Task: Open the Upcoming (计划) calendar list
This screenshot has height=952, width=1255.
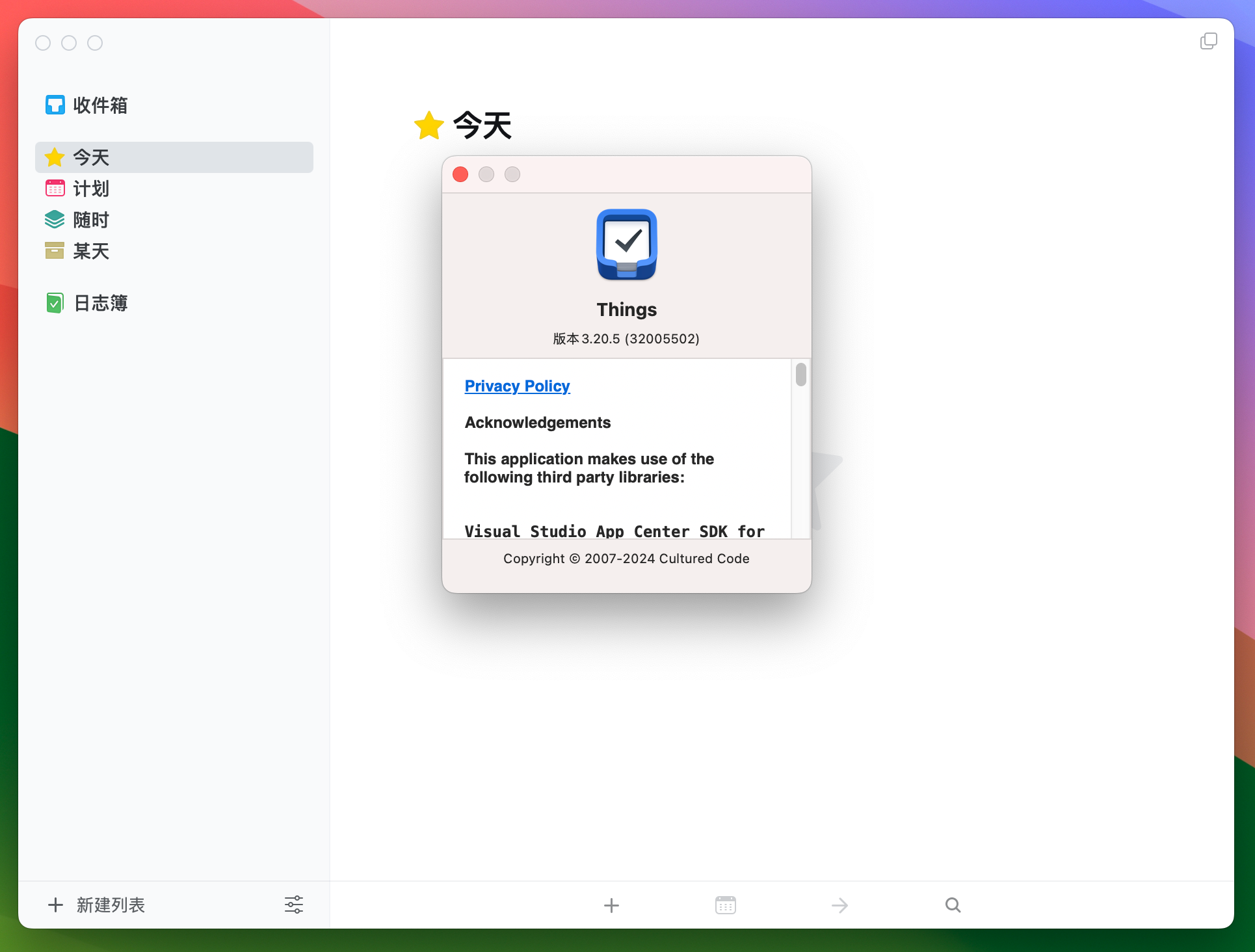Action: 91,189
